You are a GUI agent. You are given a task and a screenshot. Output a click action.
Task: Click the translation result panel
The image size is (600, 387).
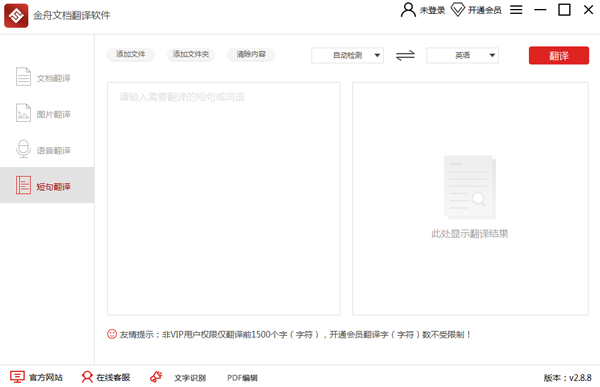click(x=470, y=199)
